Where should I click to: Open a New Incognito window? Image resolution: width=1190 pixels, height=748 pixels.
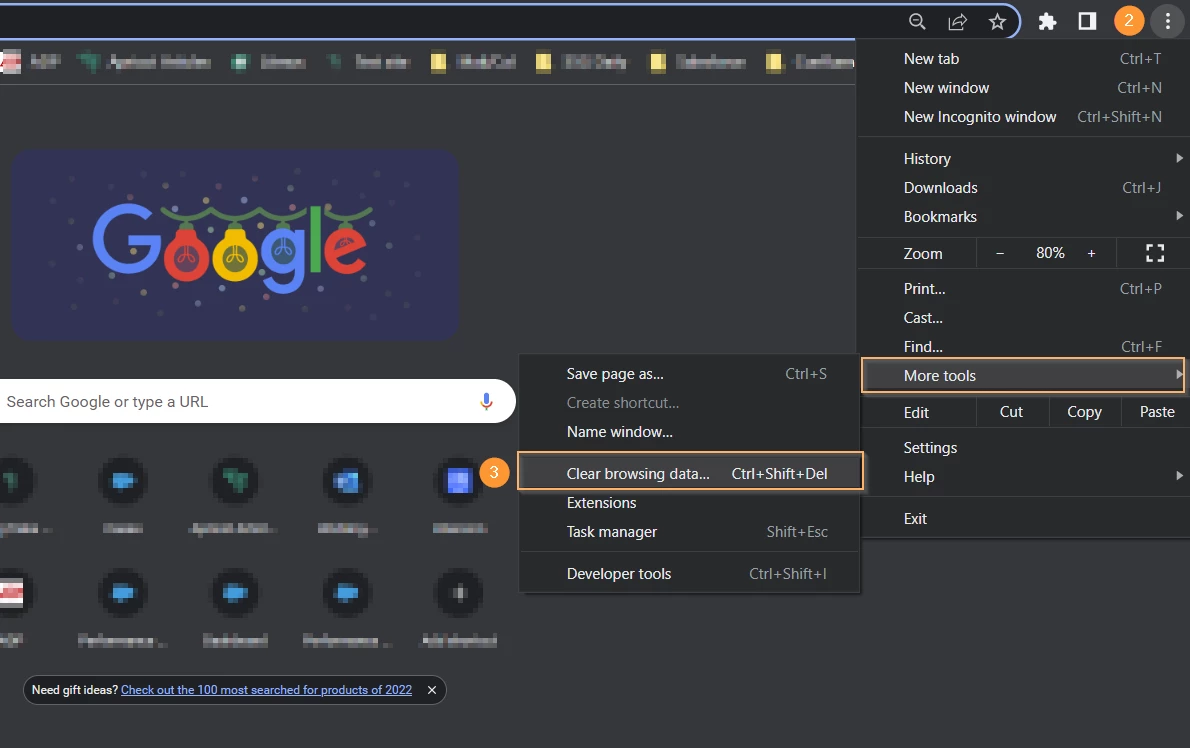click(x=1023, y=116)
